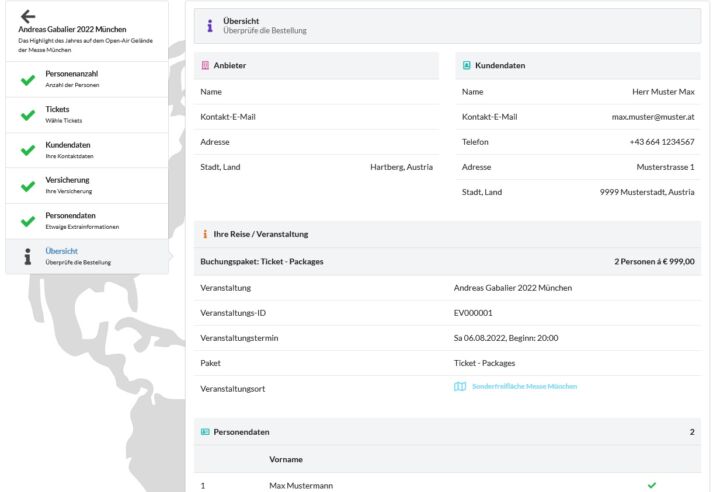Click the green checkmark beside Personenanzahl
The image size is (720, 492).
click(27, 80)
